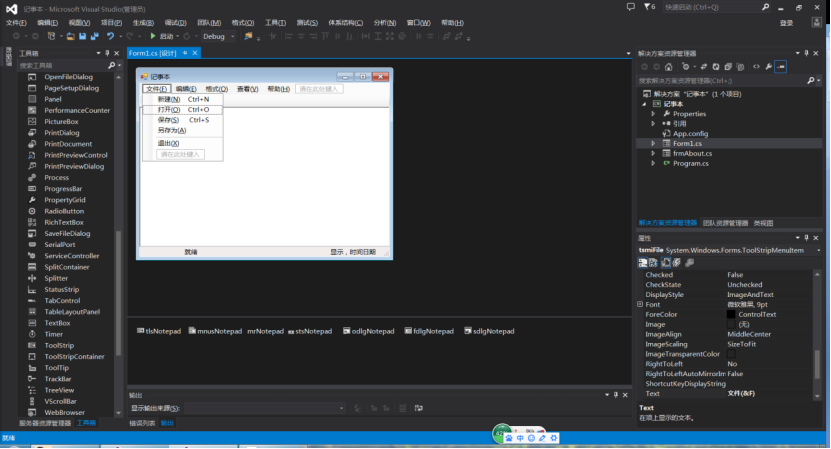Click Sync with Active Document arrows icon
This screenshot has height=449, width=831.
704,67
